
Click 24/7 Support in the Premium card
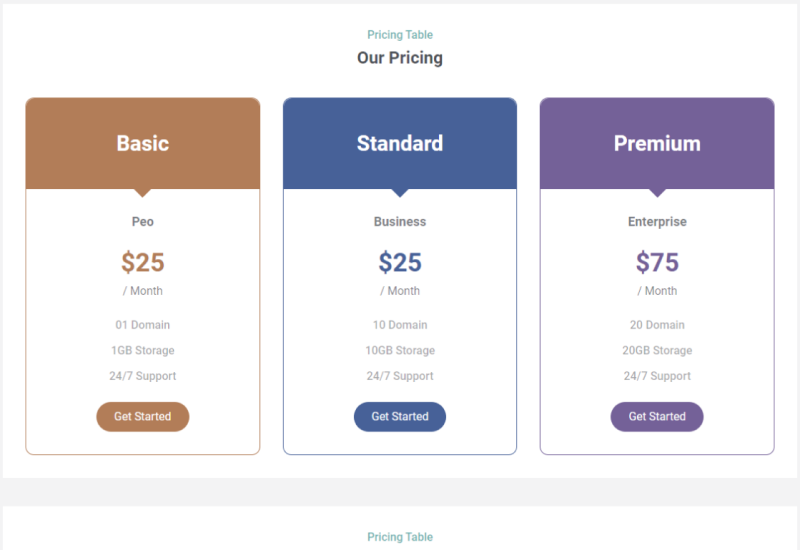pyautogui.click(x=657, y=376)
